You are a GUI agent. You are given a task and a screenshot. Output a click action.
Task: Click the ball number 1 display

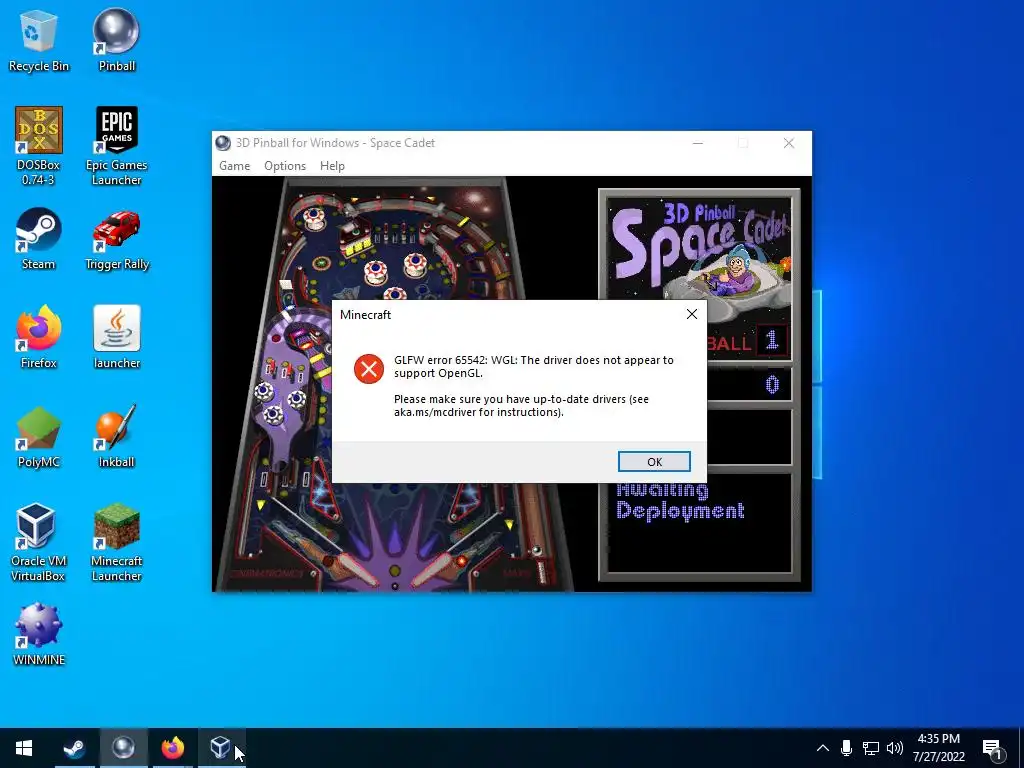coord(772,340)
